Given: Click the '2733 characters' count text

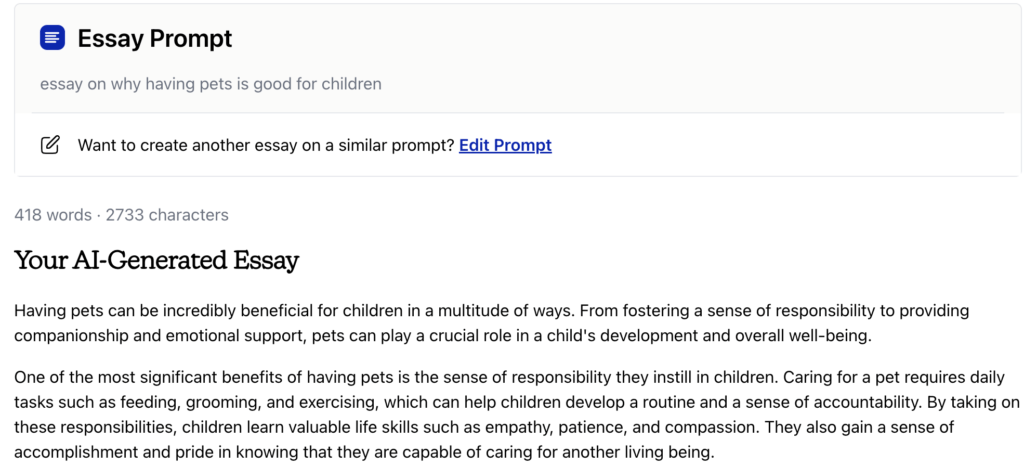Looking at the screenshot, I should [167, 215].
